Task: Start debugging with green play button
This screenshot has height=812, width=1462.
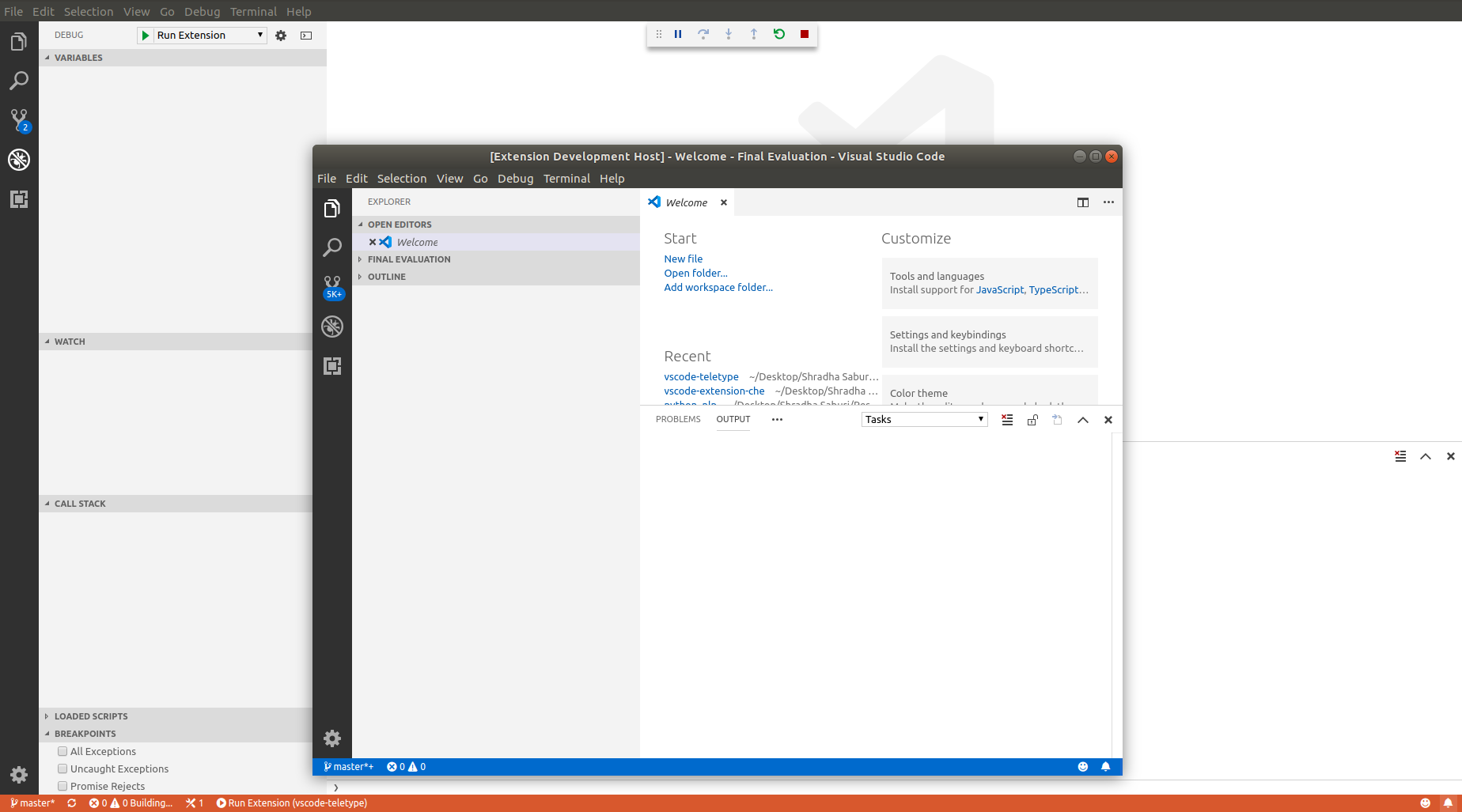Action: (x=146, y=36)
